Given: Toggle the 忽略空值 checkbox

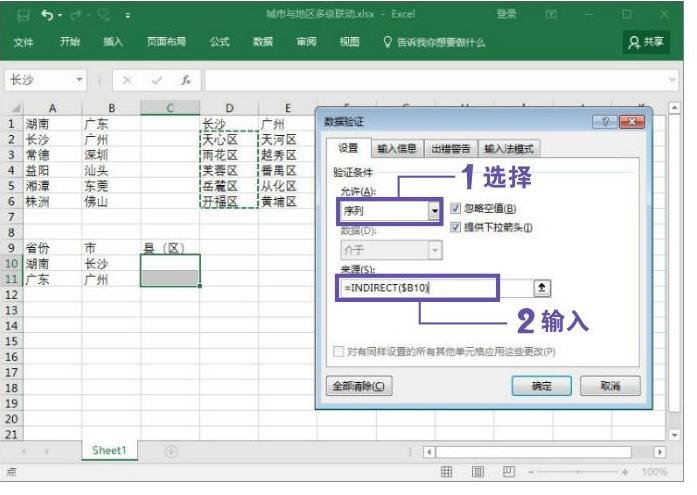Looking at the screenshot, I should point(455,208).
